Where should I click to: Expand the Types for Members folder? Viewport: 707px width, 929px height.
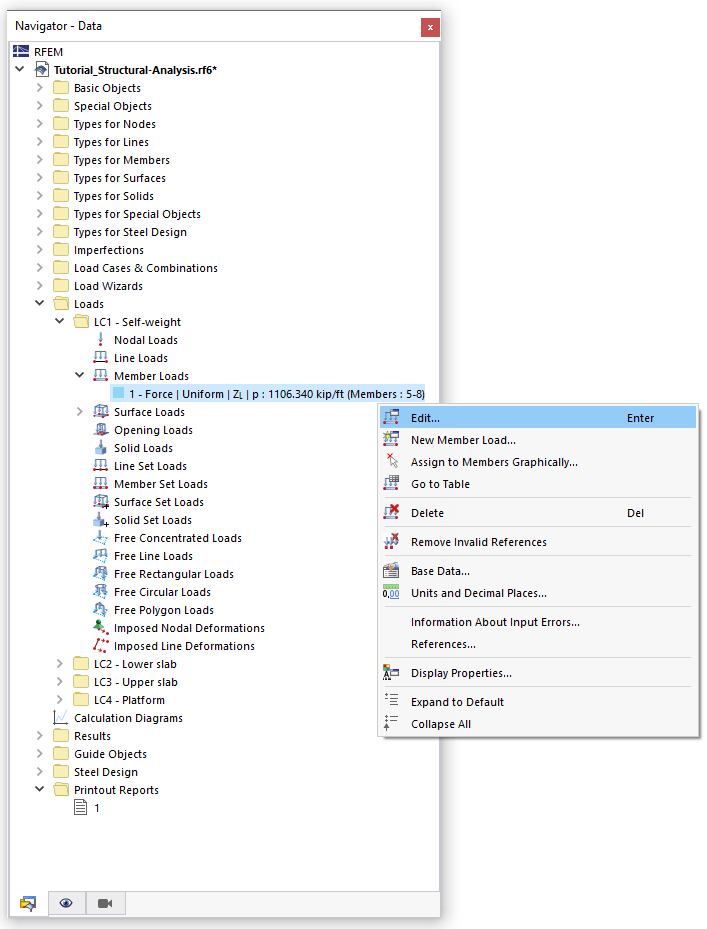click(x=40, y=159)
